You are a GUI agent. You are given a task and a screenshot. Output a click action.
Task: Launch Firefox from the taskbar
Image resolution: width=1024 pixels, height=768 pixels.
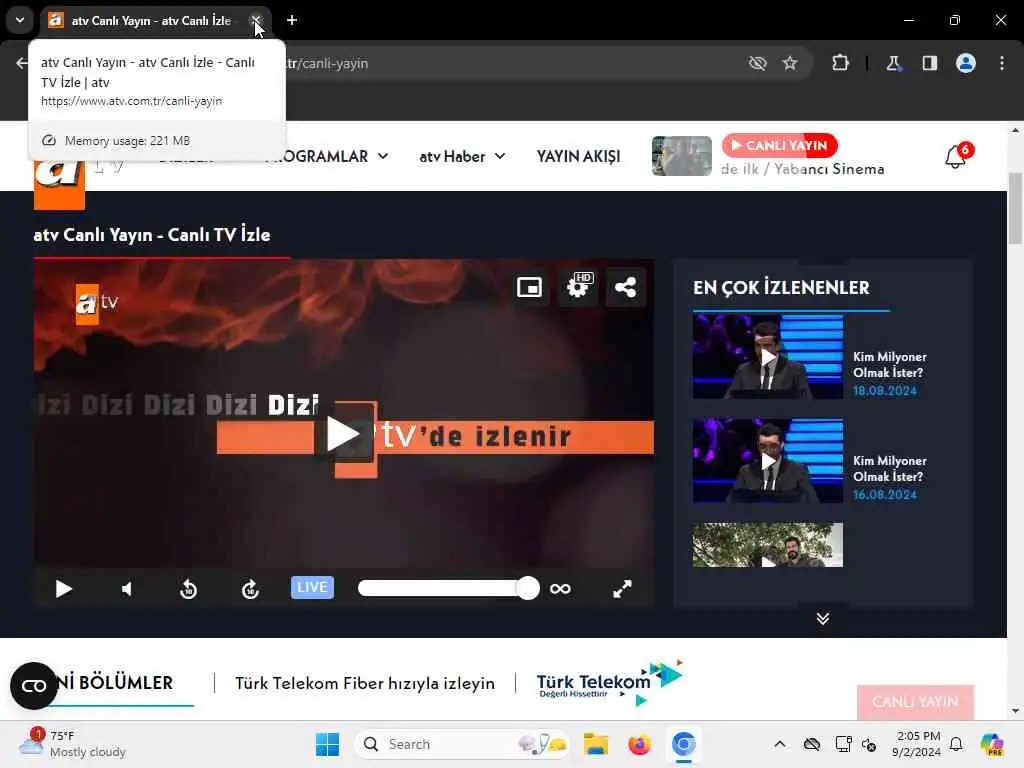pyautogui.click(x=639, y=744)
